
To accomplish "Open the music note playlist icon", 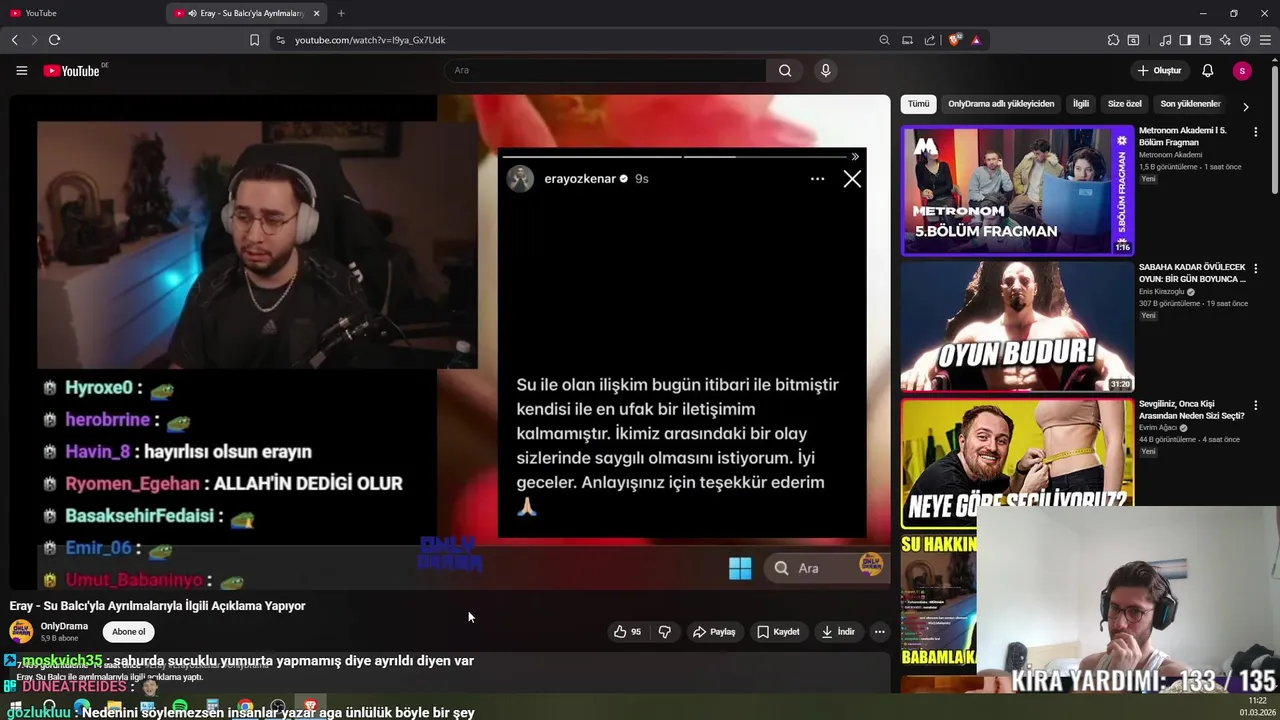I will coord(1165,40).
